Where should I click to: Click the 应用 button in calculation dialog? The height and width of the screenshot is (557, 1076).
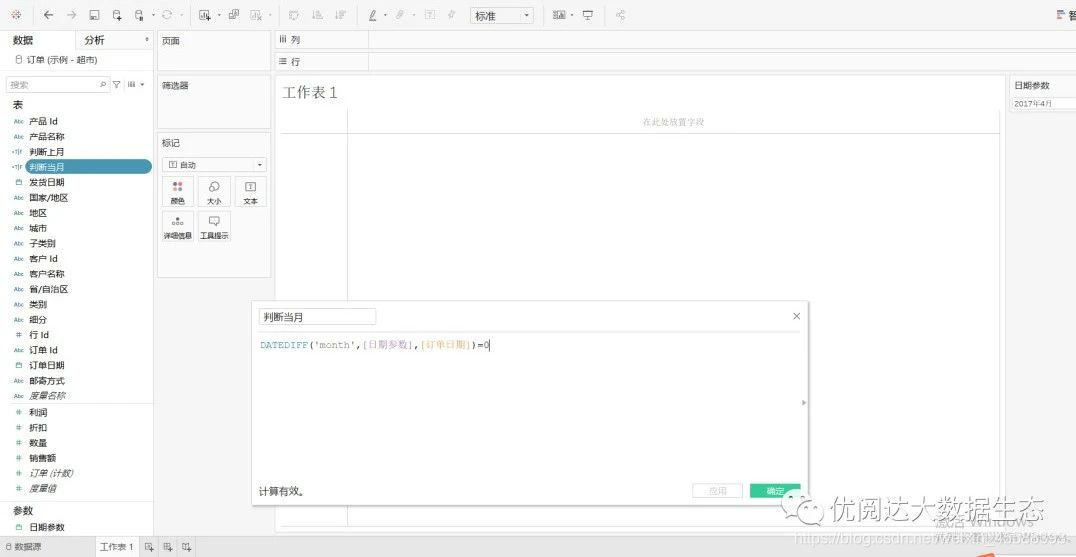pos(717,491)
